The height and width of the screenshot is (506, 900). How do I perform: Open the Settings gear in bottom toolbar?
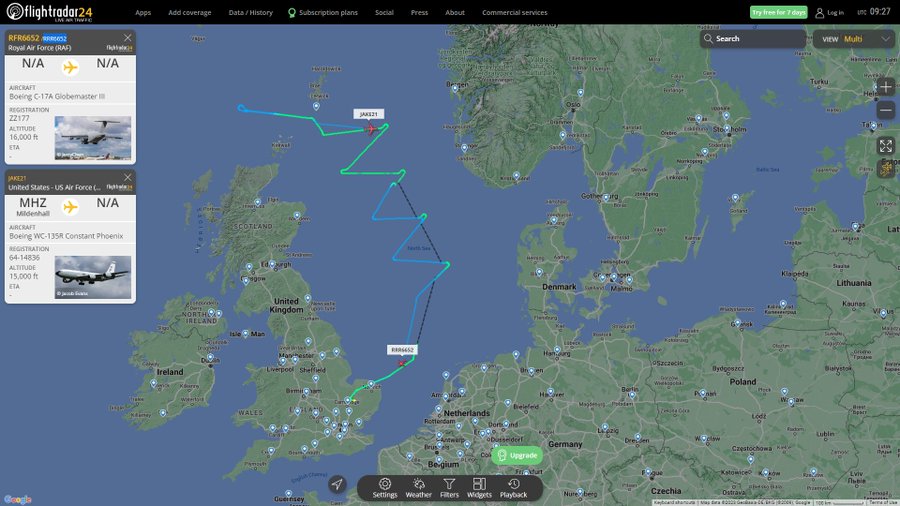pyautogui.click(x=385, y=488)
